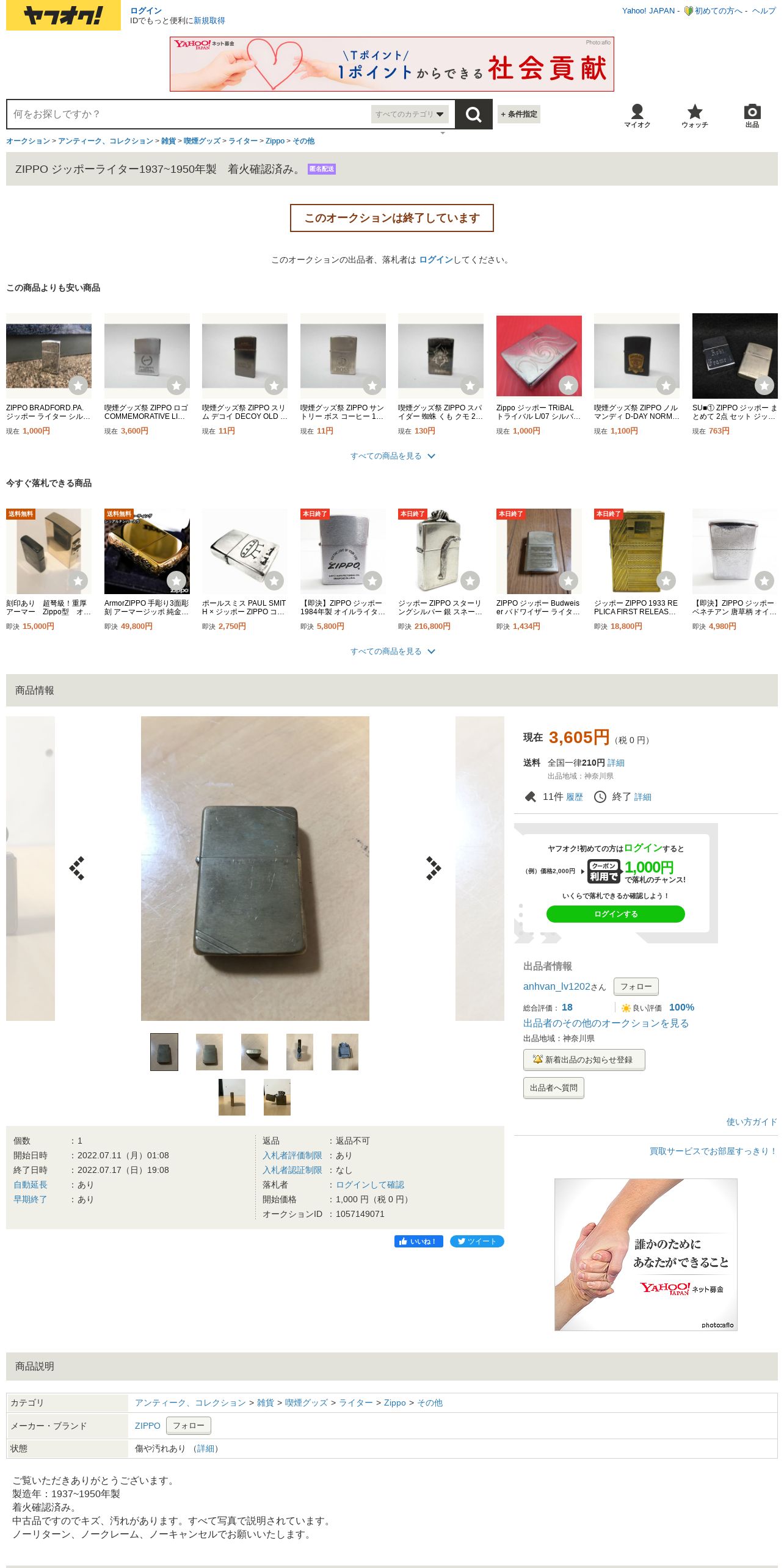This screenshot has width=784, height=1568.
Task: Open the Zippo breadcrumb category
Action: (x=275, y=141)
